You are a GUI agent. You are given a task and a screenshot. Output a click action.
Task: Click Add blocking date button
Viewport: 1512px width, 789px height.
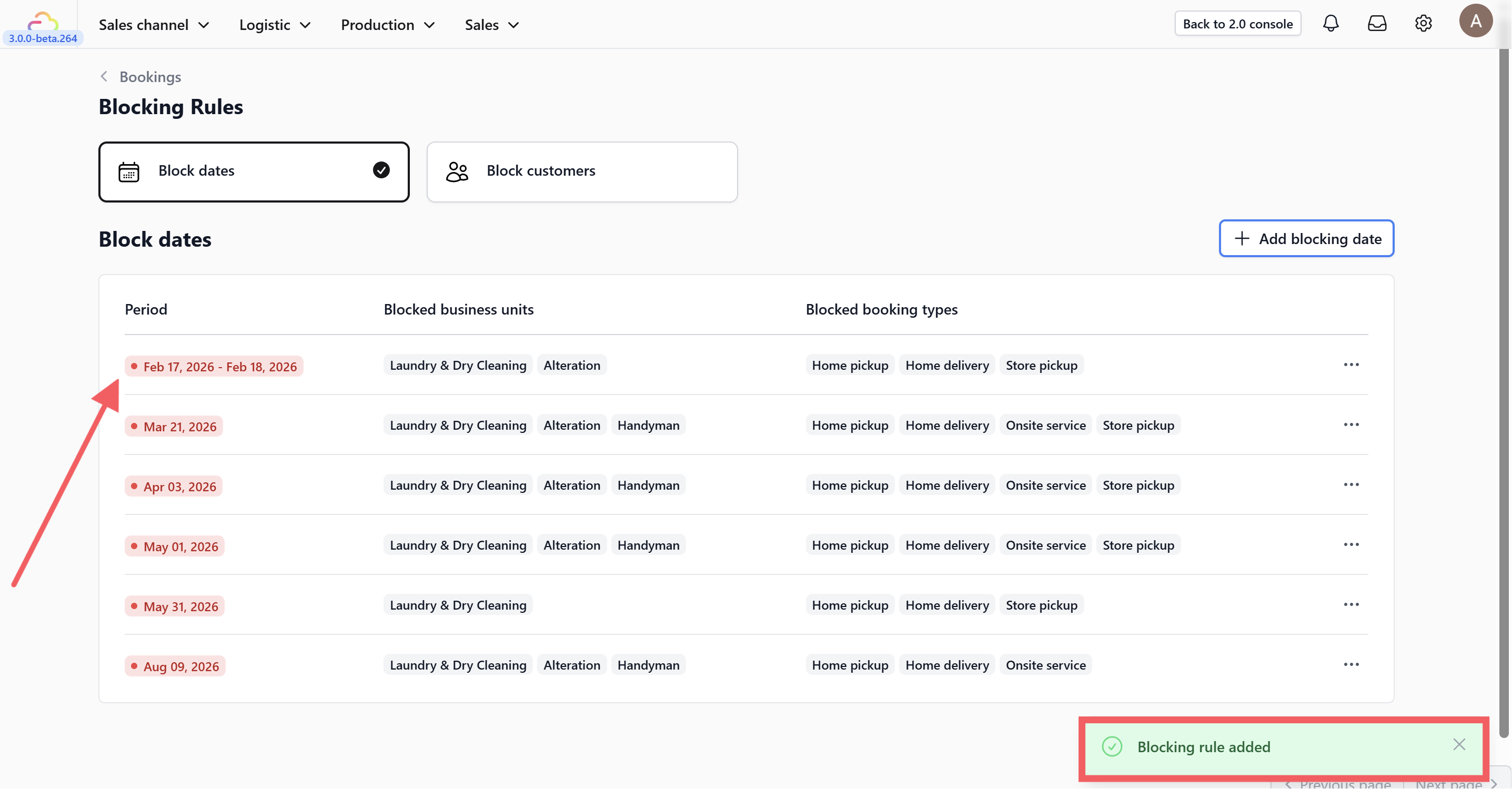pyautogui.click(x=1306, y=238)
